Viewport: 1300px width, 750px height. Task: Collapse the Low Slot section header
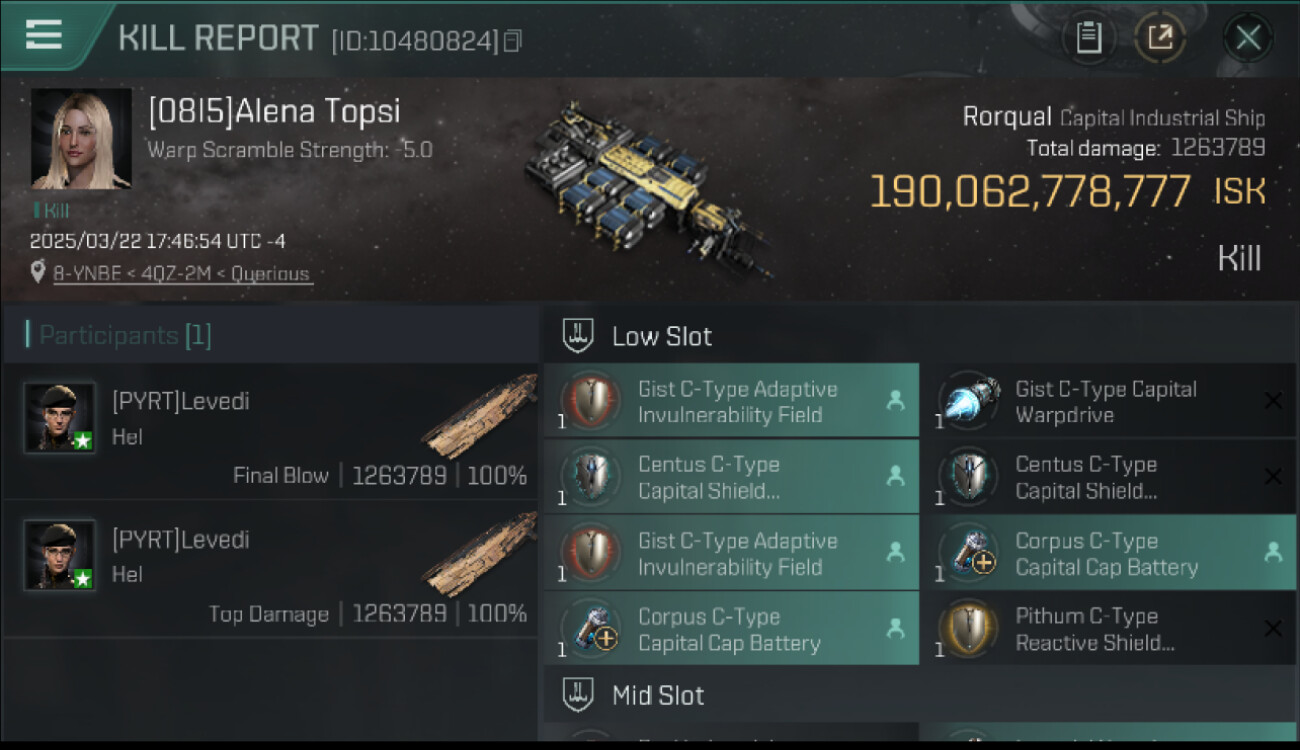(x=919, y=336)
